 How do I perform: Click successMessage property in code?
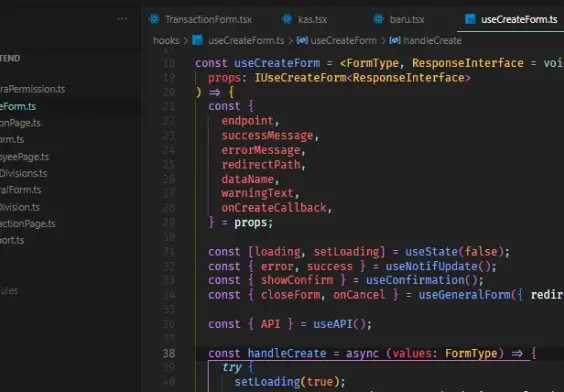267,135
